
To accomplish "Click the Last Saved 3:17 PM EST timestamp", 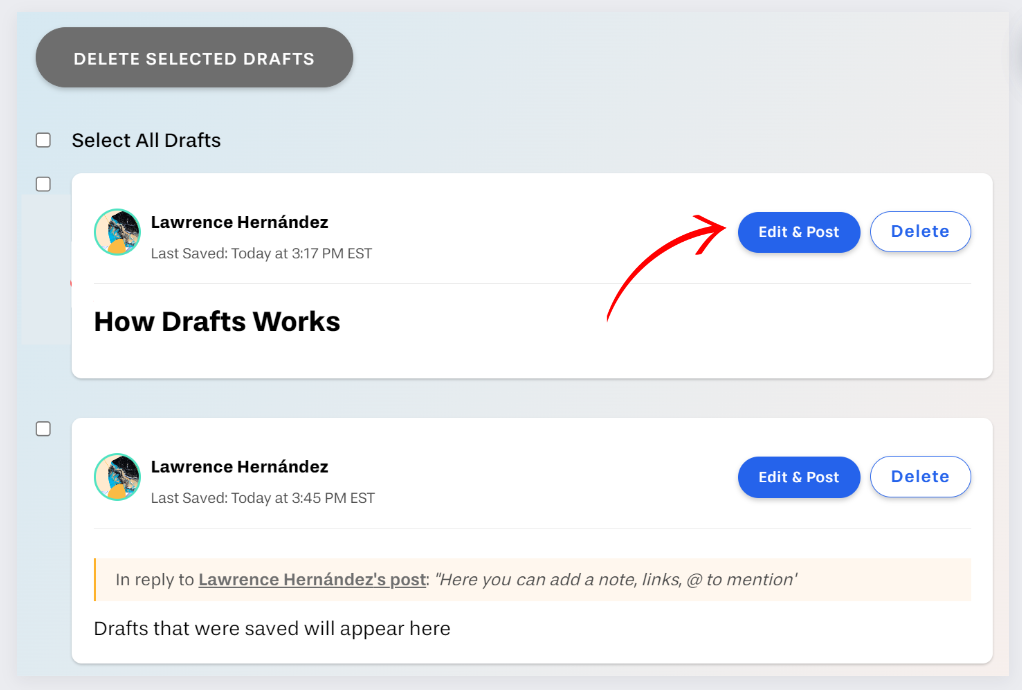I will 261,253.
